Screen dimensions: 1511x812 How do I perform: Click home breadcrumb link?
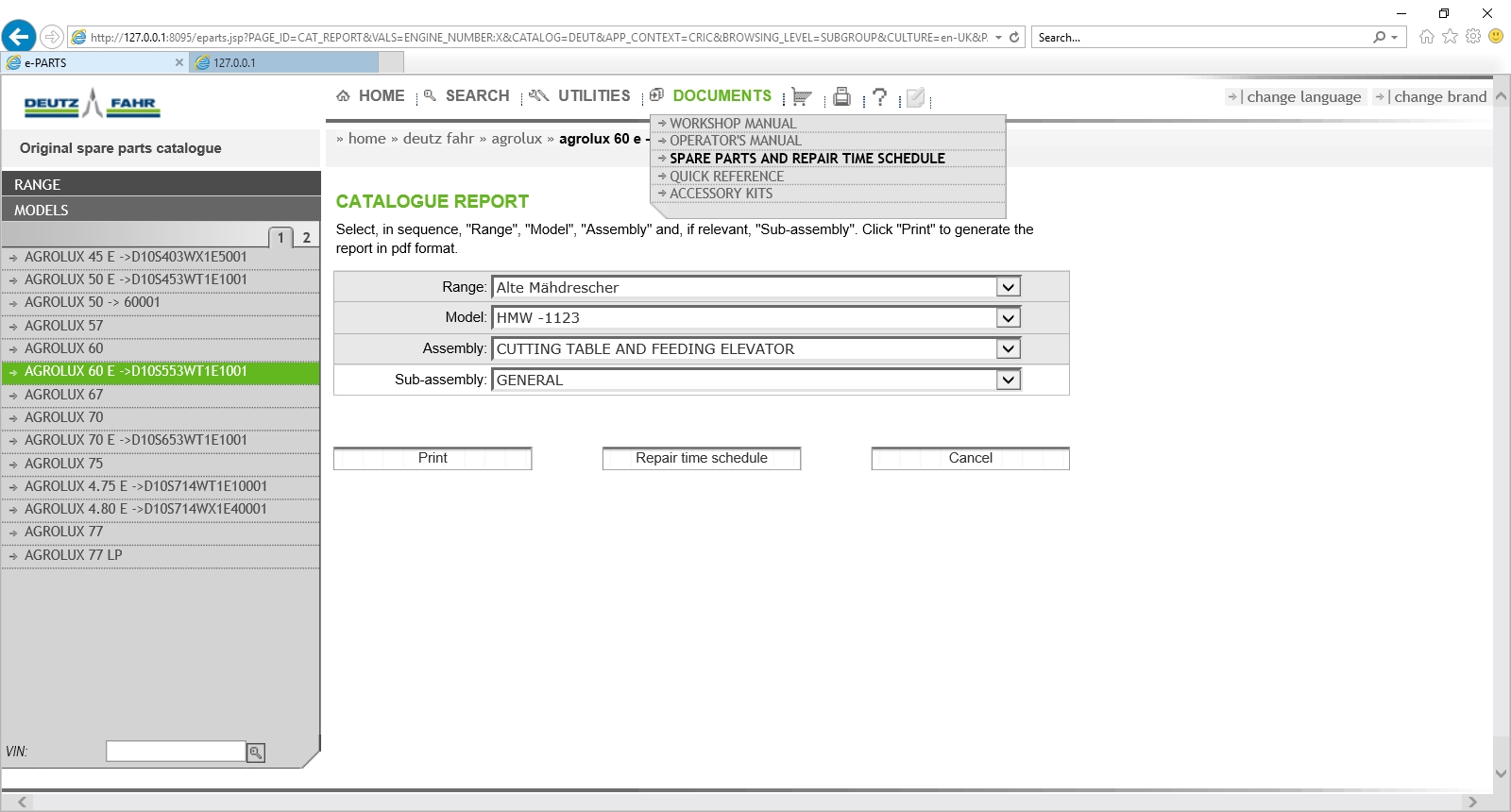(x=367, y=139)
